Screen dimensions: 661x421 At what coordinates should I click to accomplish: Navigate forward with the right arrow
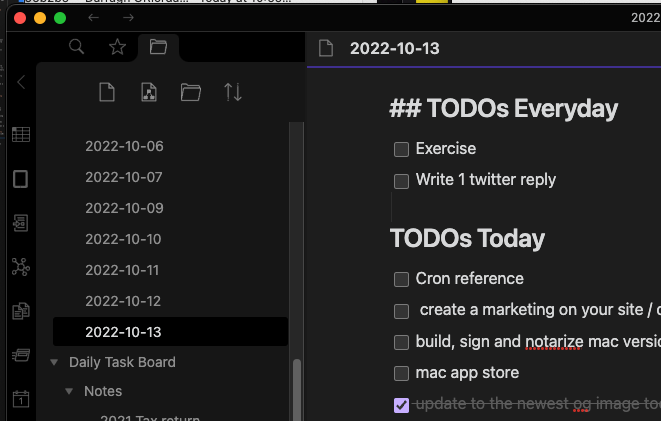[128, 18]
